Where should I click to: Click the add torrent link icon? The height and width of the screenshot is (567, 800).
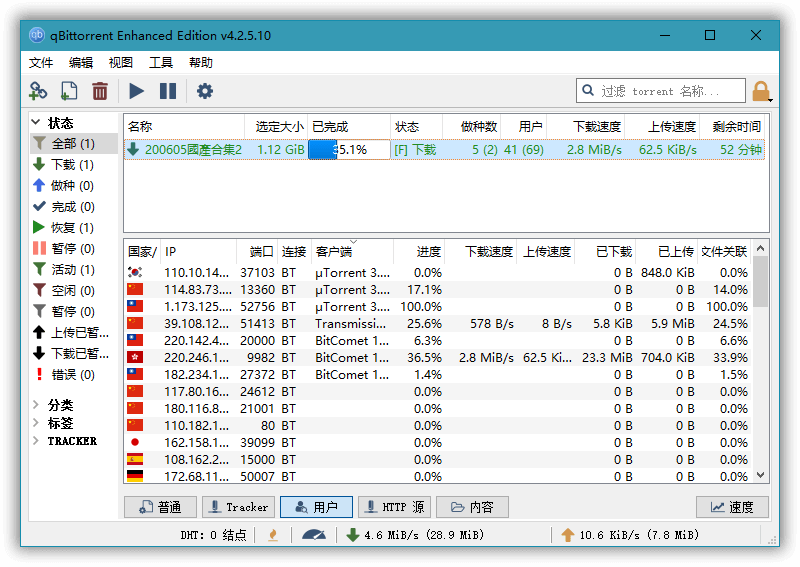[38, 91]
